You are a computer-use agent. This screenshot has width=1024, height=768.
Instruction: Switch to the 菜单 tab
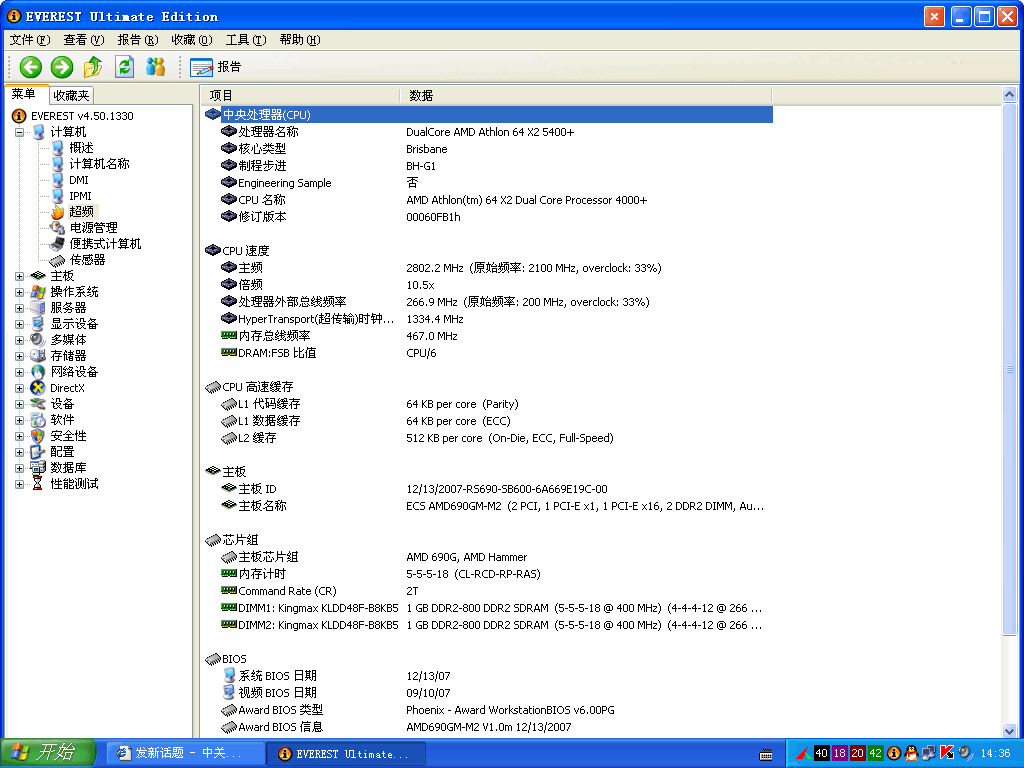coord(24,95)
